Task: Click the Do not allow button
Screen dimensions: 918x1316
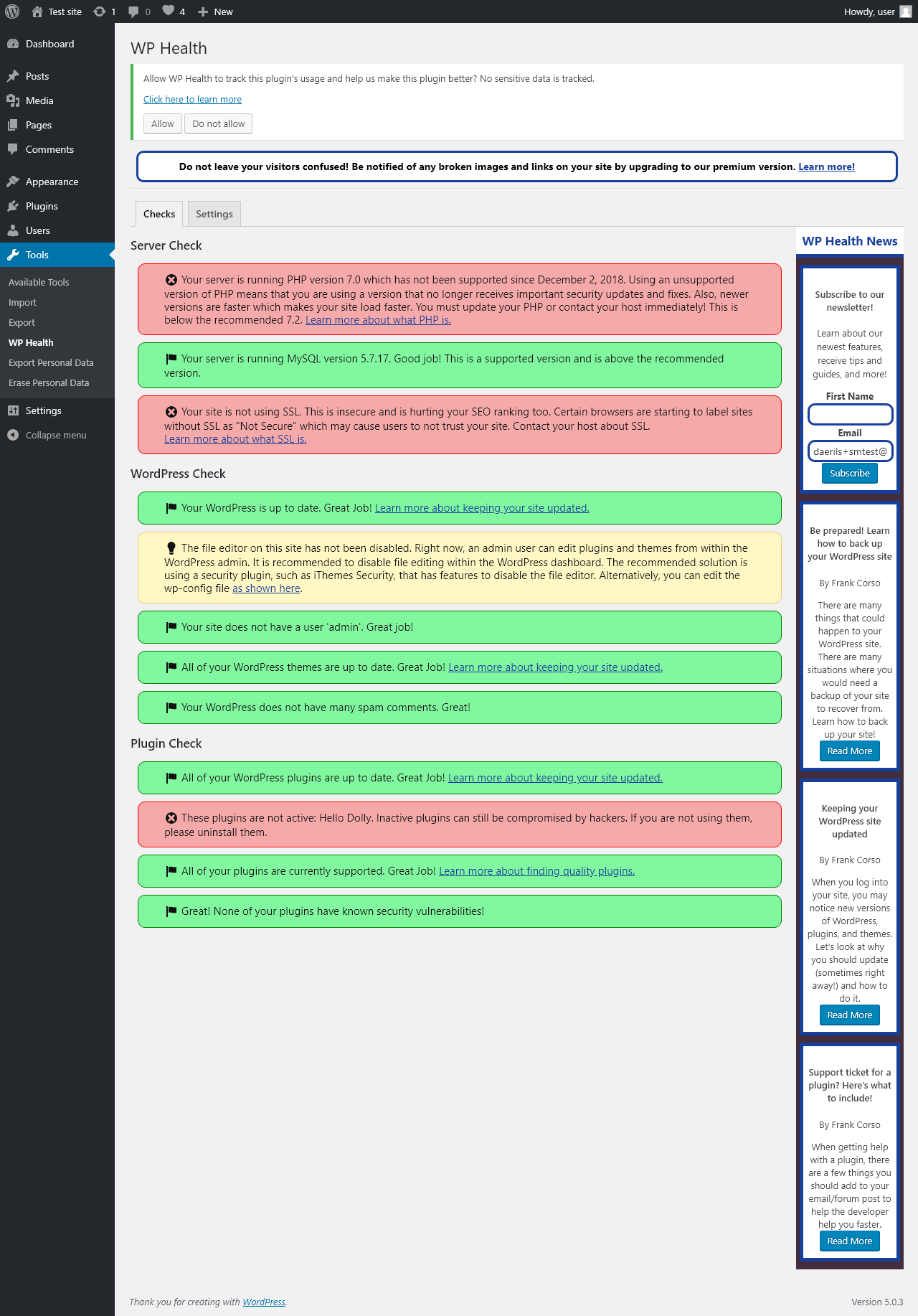Action: pyautogui.click(x=218, y=123)
